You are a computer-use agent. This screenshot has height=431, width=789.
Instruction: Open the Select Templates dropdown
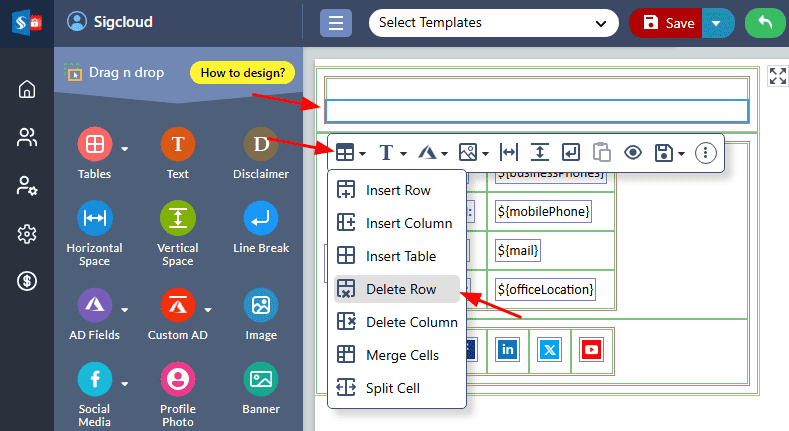tap(493, 23)
